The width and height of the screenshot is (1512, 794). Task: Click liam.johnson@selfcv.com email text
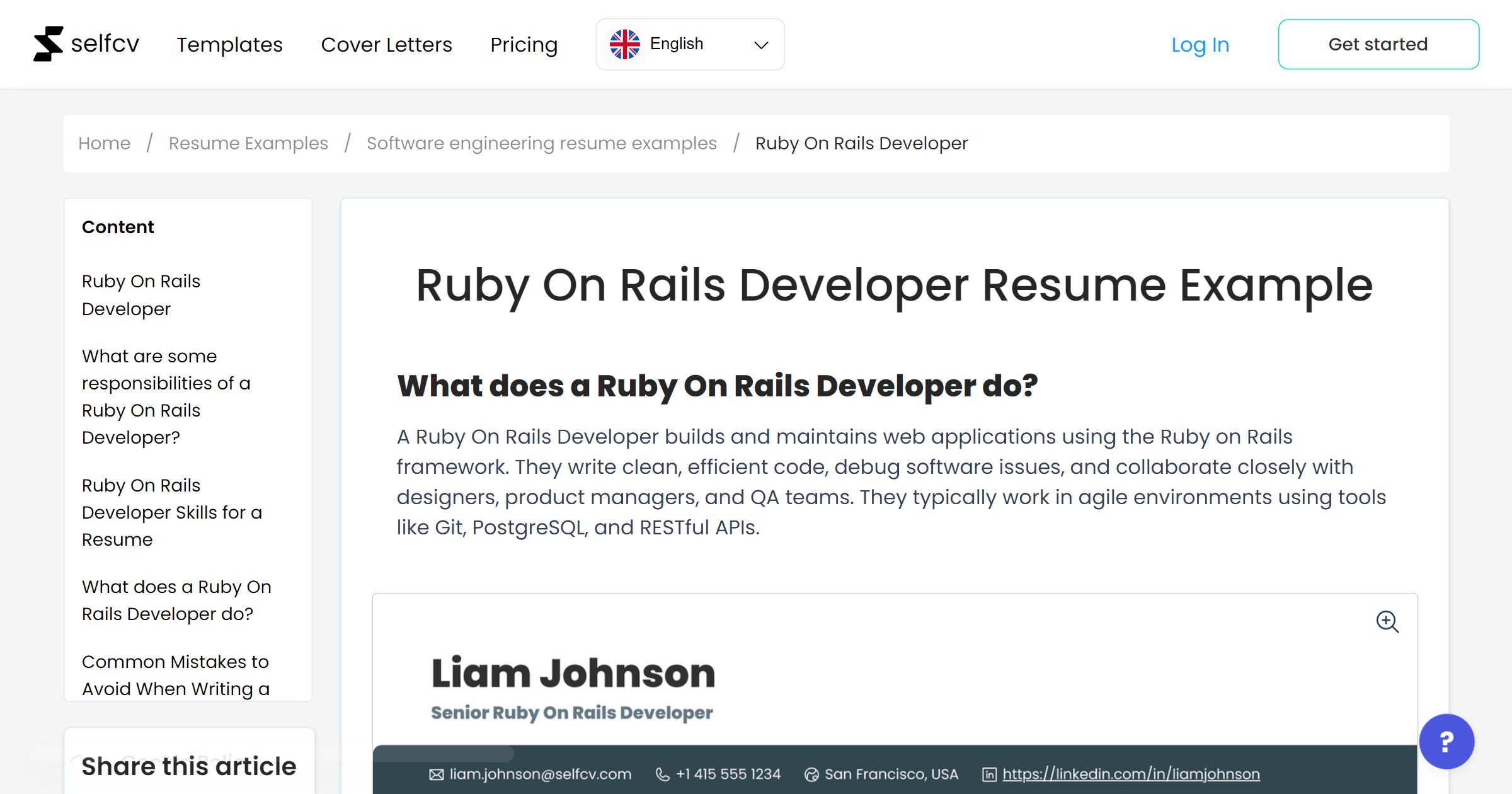click(540, 774)
